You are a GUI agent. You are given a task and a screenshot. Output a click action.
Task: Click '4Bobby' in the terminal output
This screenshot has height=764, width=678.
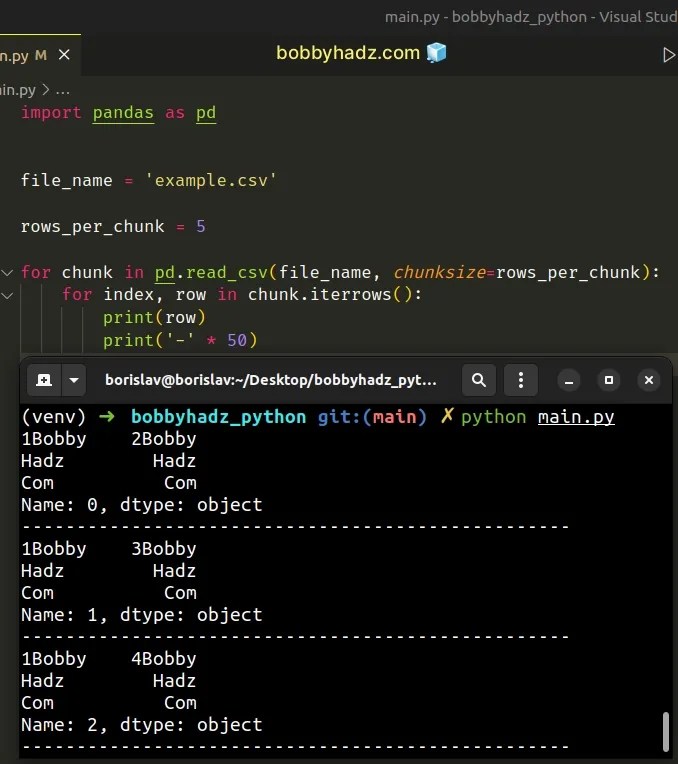[x=163, y=659]
